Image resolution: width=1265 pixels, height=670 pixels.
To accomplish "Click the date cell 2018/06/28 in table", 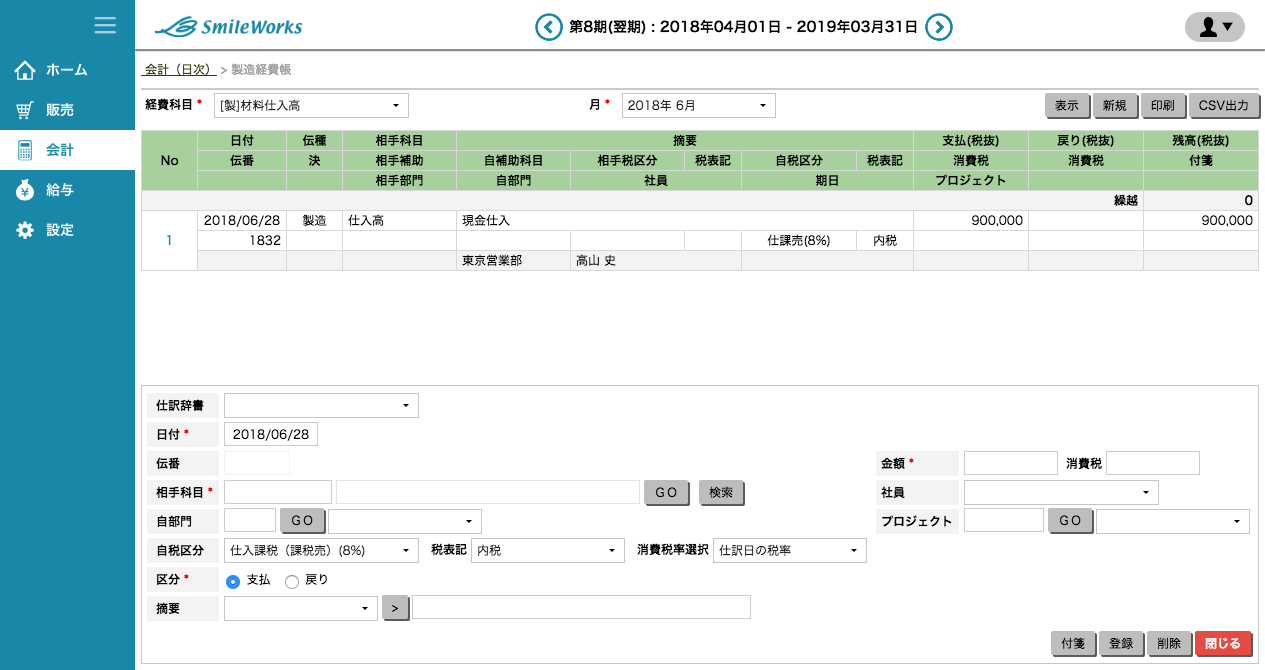I will (x=242, y=220).
